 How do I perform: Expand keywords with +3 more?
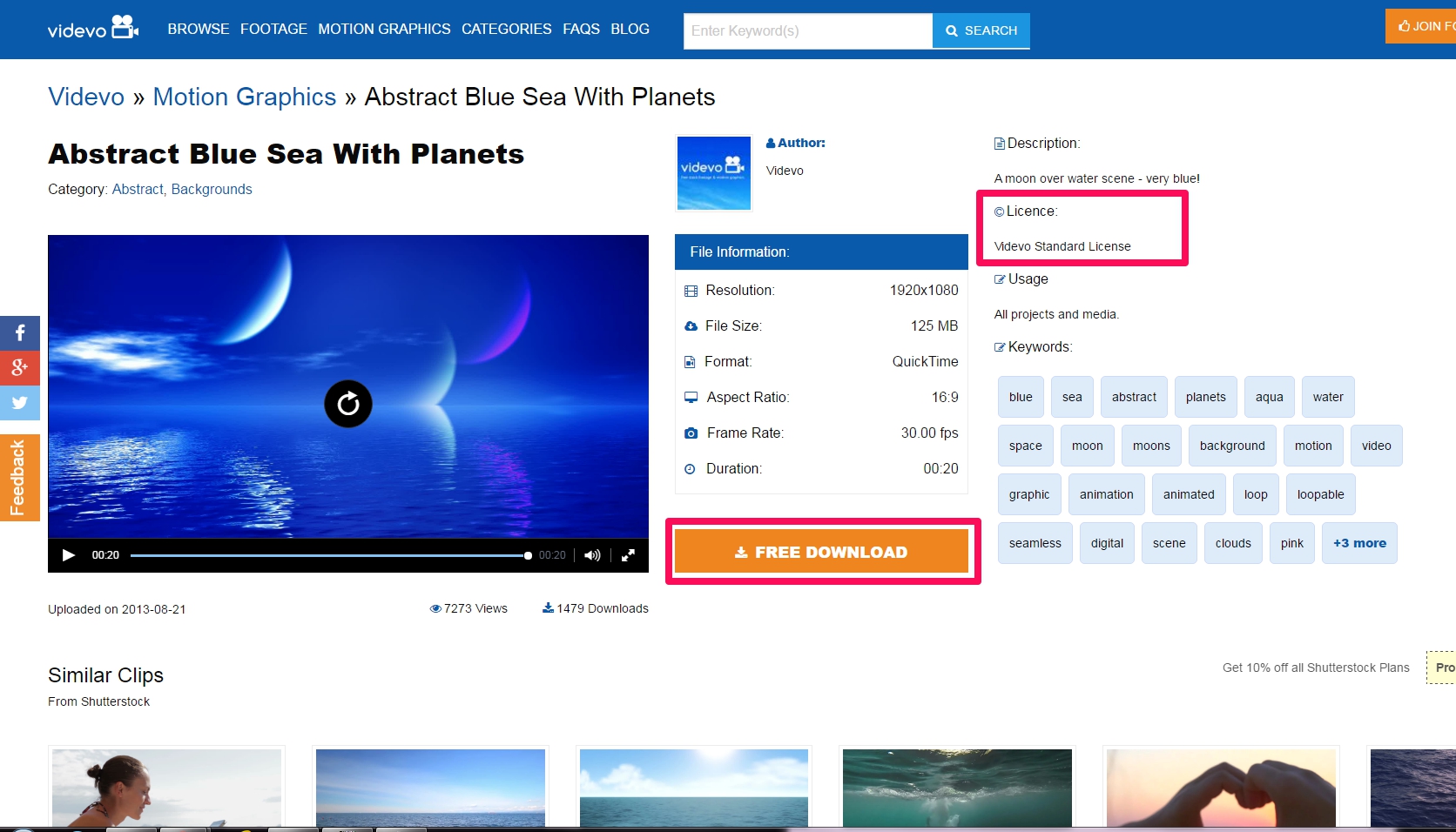tap(1358, 543)
